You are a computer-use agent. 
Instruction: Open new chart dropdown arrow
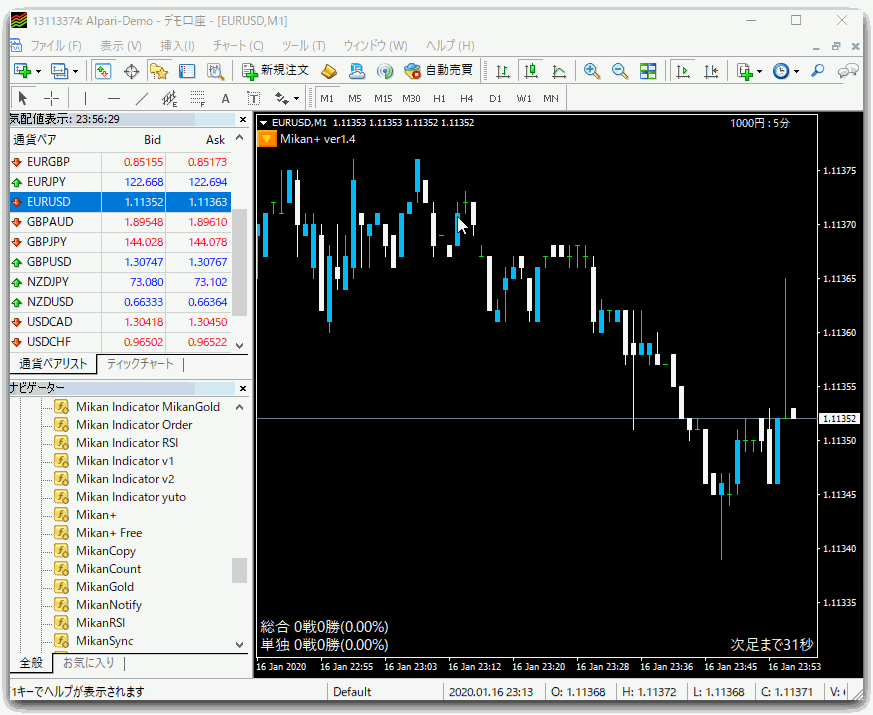point(38,71)
